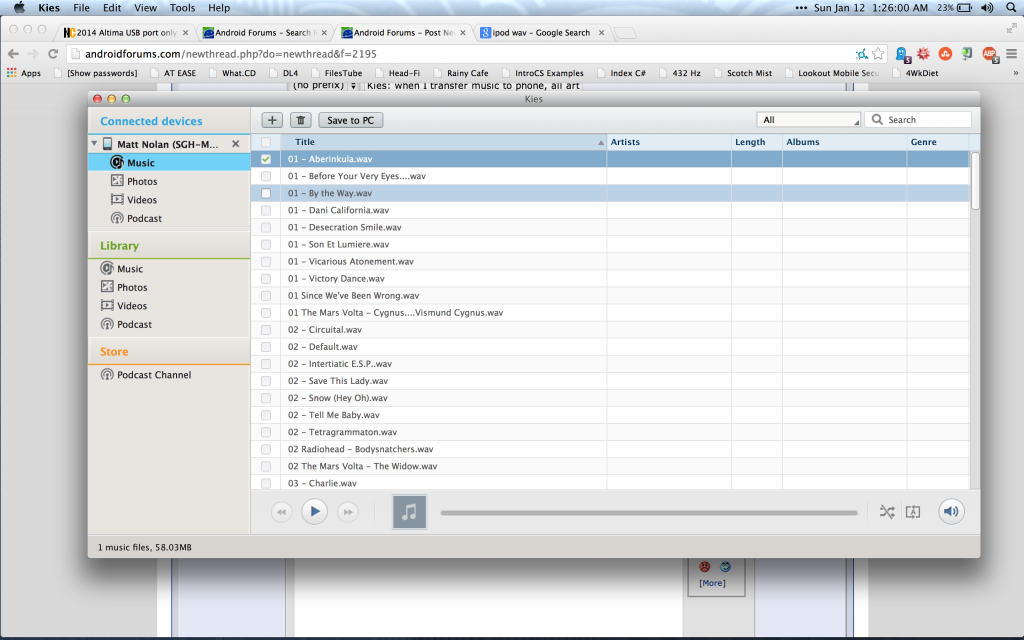1024x640 pixels.
Task: Toggle shuffle playback
Action: 887,512
